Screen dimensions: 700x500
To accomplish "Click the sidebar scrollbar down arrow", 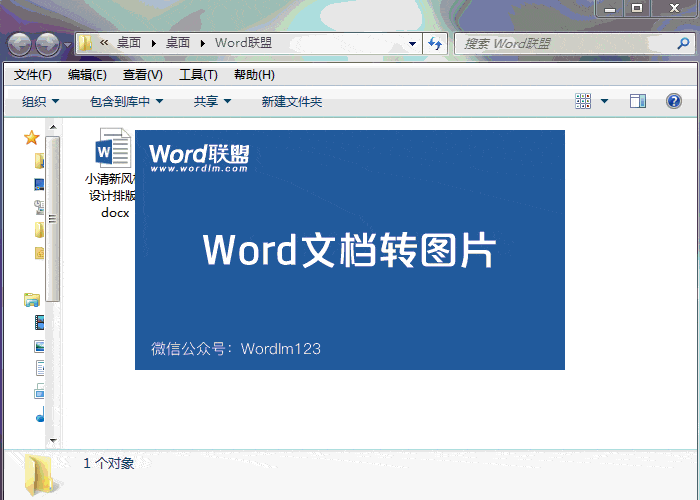I will (53, 441).
